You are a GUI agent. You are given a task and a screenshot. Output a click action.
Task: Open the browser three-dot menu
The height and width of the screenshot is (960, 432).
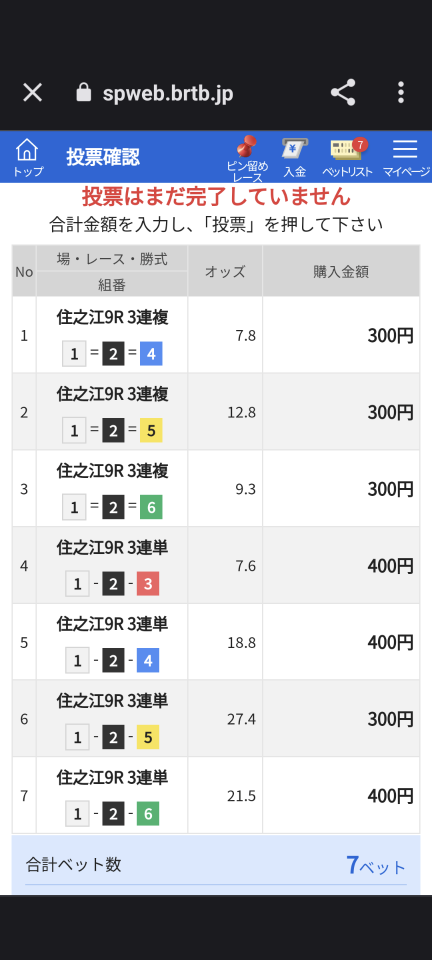click(x=401, y=92)
